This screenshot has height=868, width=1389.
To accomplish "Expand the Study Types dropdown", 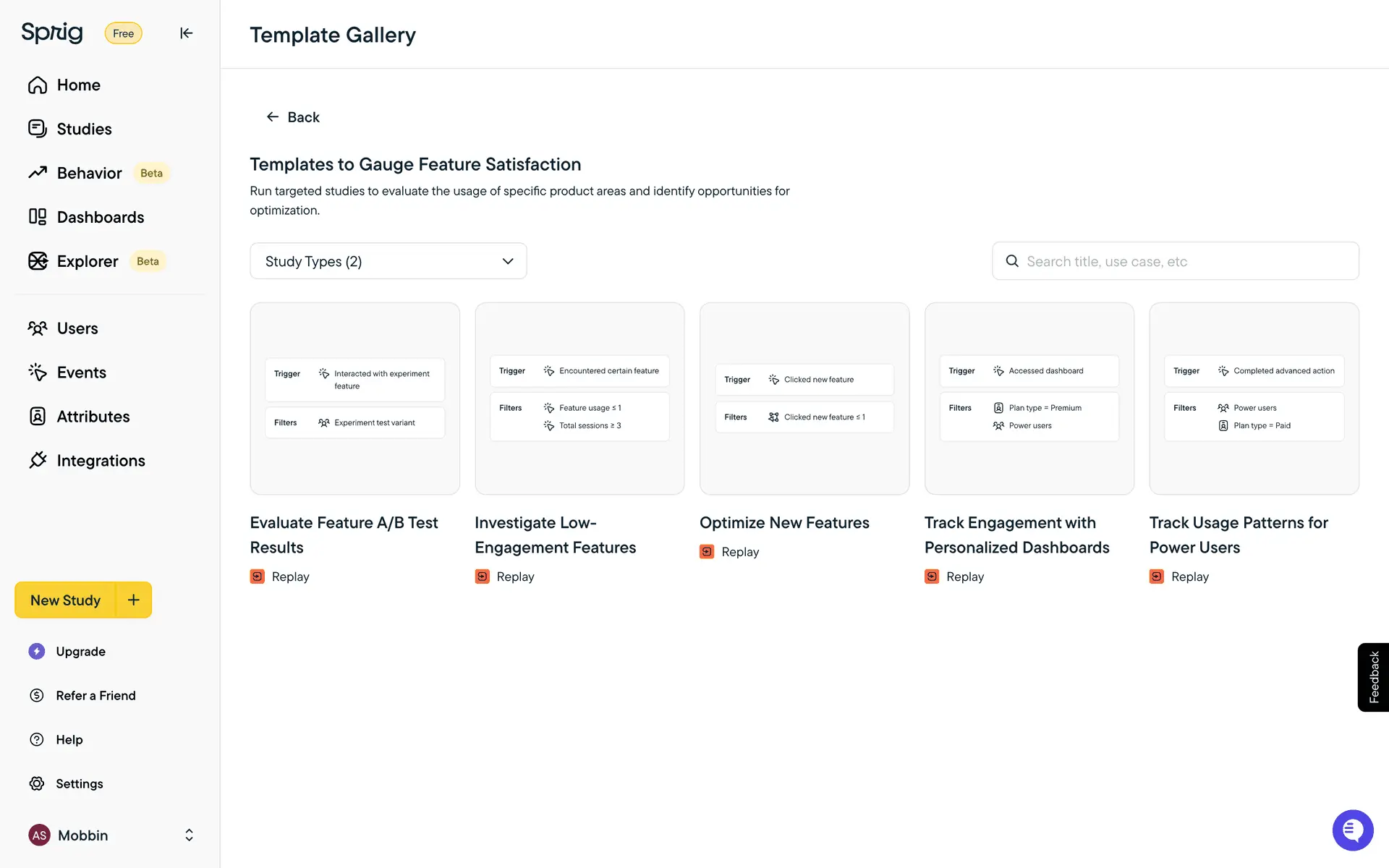I will [x=388, y=261].
